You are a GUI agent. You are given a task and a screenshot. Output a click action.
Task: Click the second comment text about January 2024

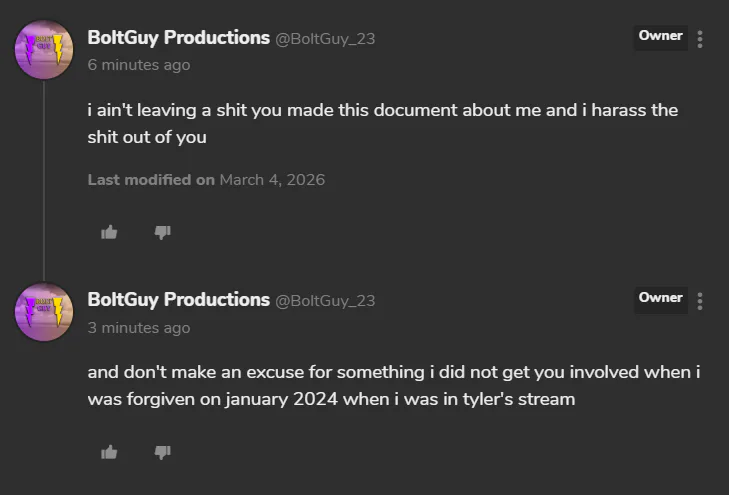(x=393, y=385)
